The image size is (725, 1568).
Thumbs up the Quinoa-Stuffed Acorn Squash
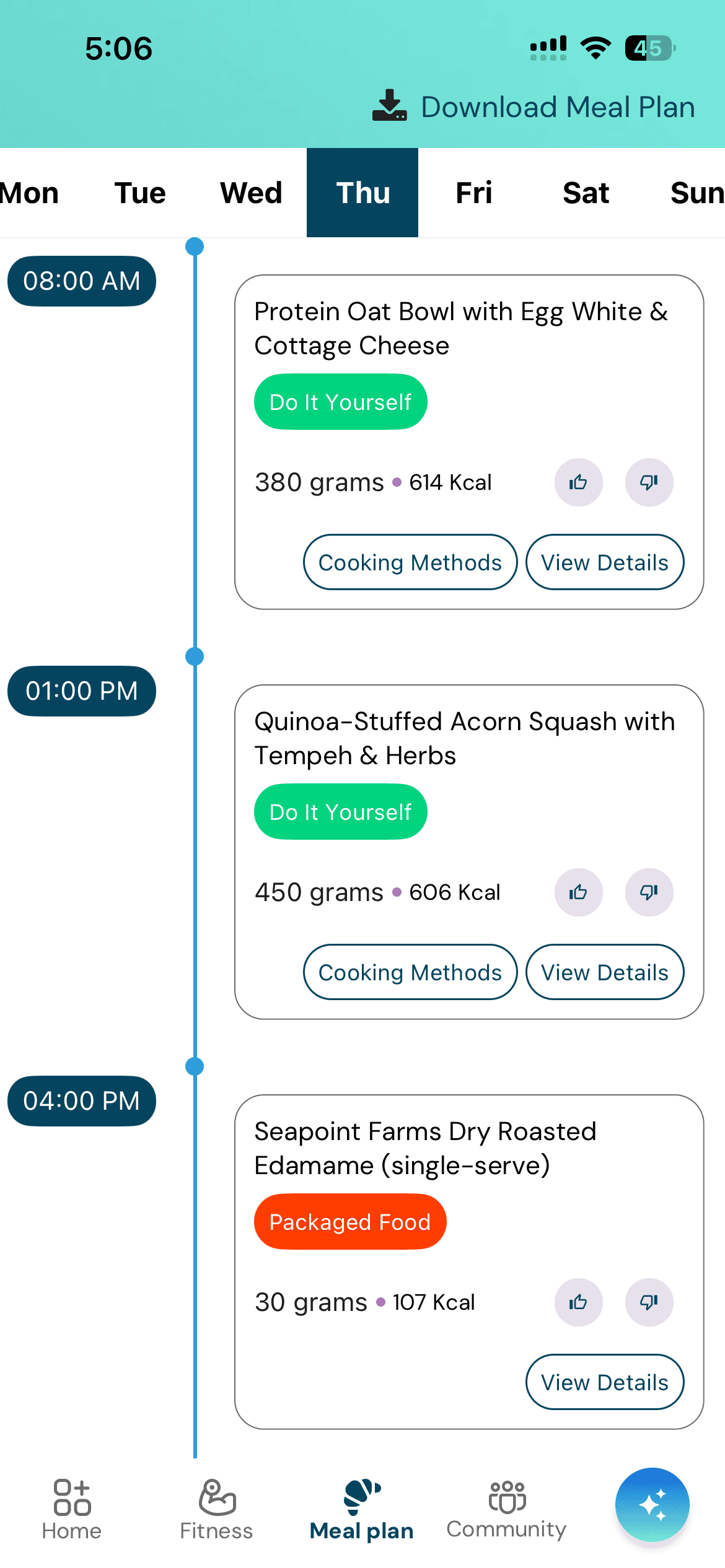tap(578, 892)
